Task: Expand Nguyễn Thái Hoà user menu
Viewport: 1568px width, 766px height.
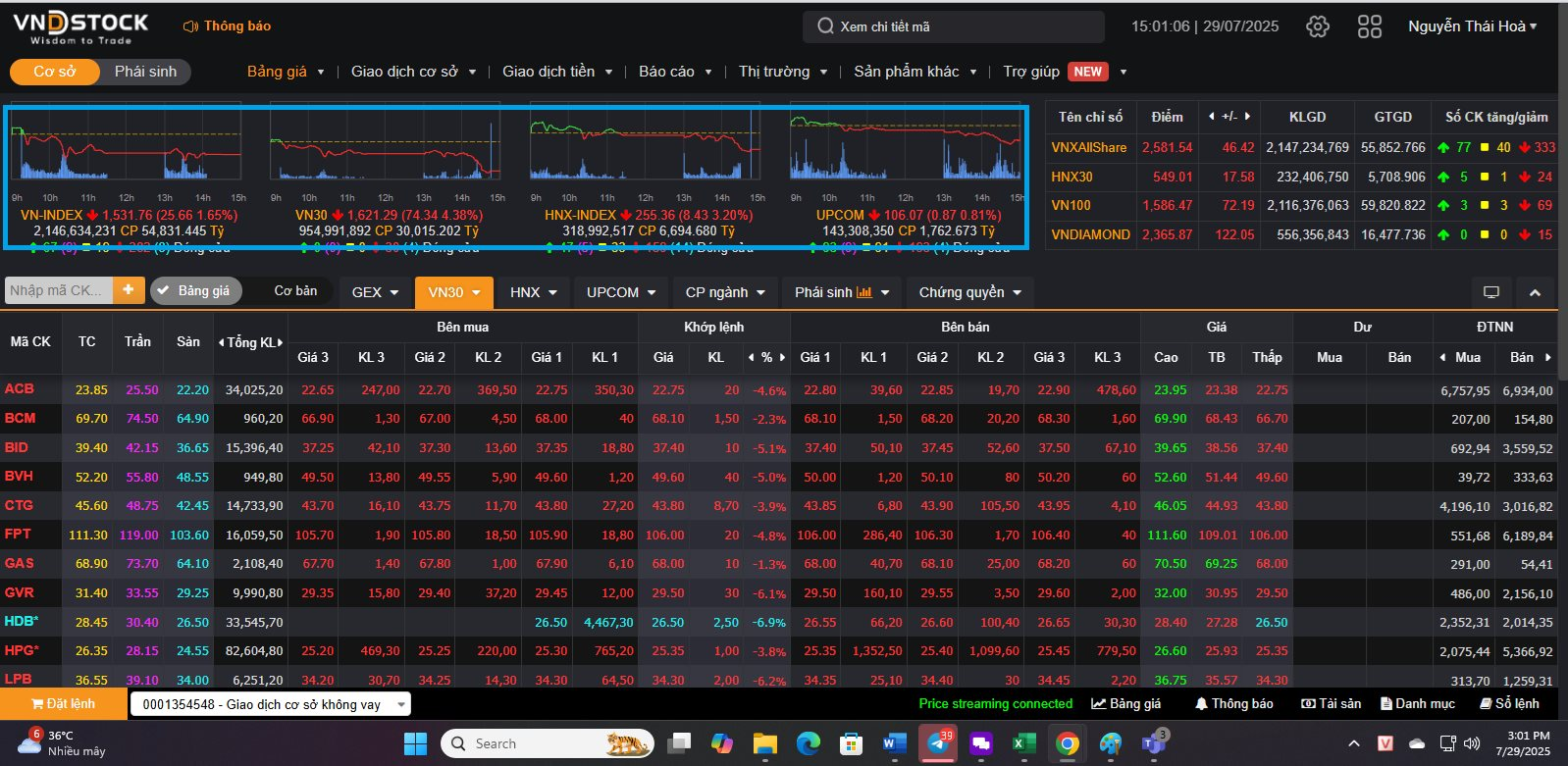Action: click(x=1472, y=26)
